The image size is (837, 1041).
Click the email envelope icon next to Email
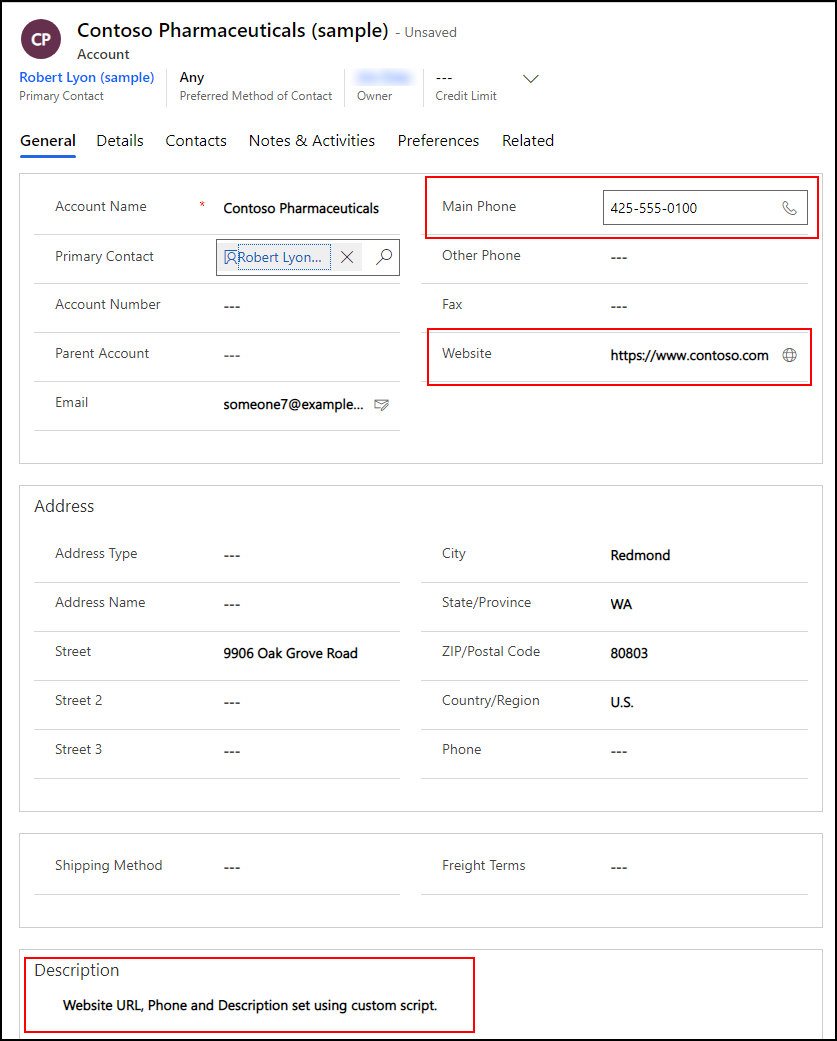click(x=381, y=405)
